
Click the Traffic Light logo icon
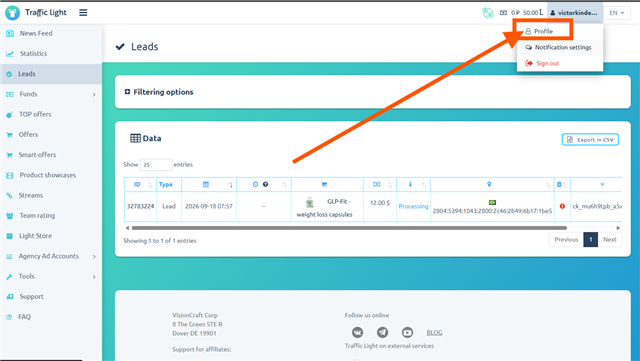12,13
